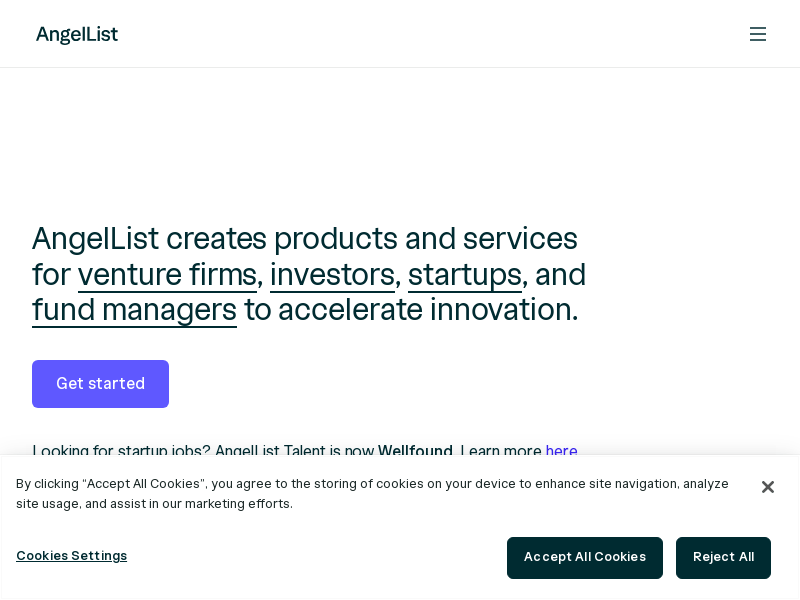Open Cookies Settings preferences
This screenshot has height=600, width=800.
coord(71,556)
